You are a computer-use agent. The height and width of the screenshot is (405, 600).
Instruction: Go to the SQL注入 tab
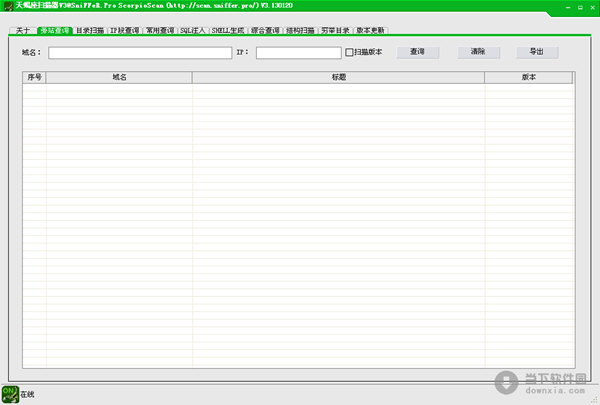(193, 31)
